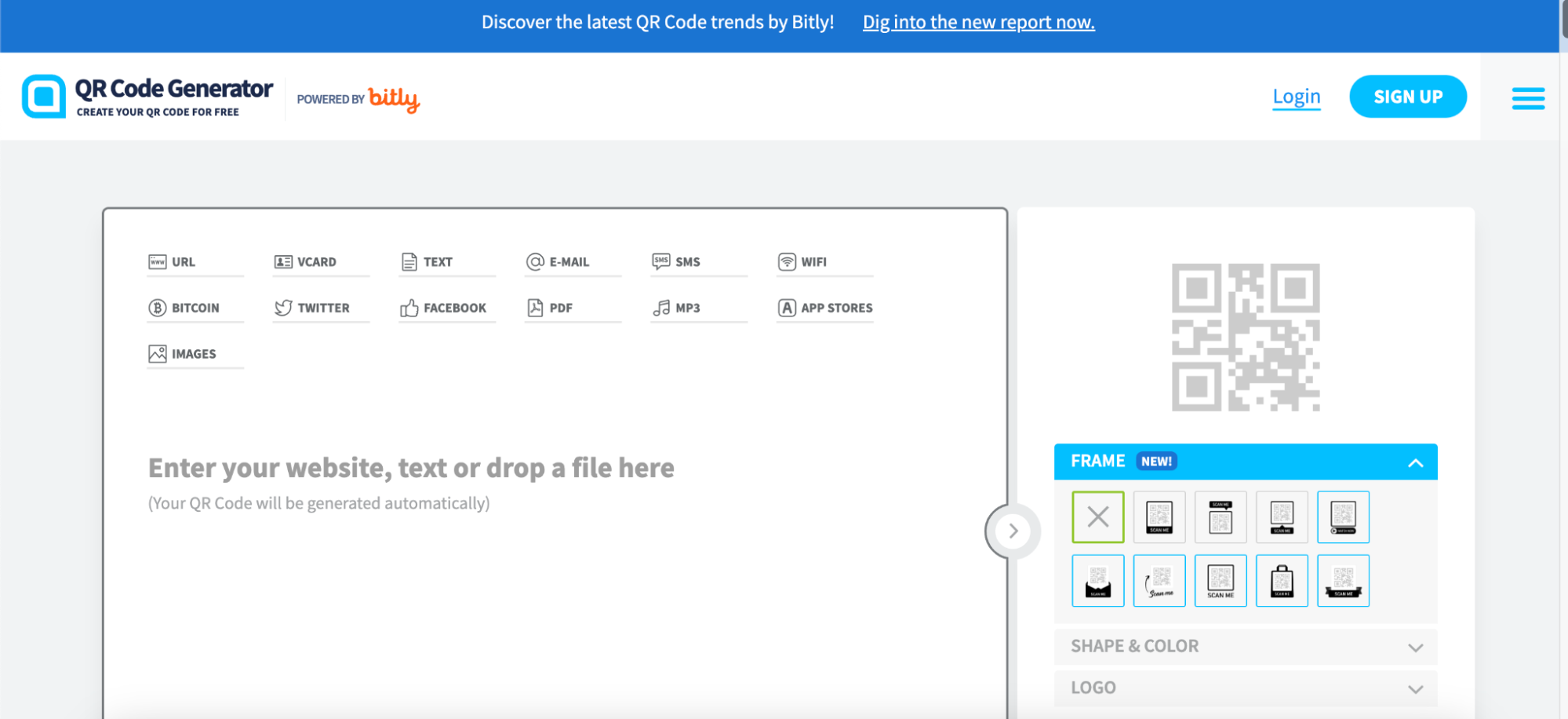Choose the shopping bag frame
This screenshot has width=1568, height=719.
[x=1282, y=581]
